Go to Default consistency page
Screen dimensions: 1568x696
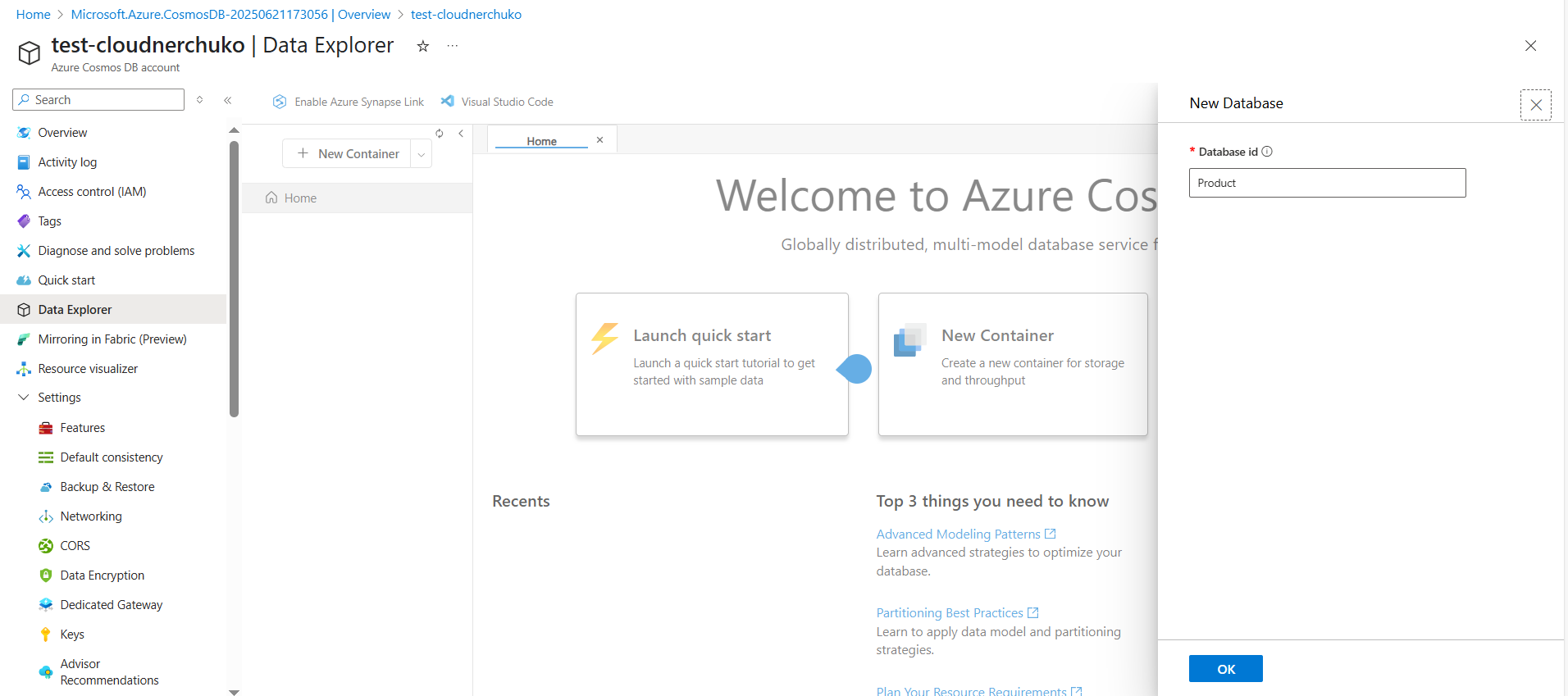(112, 457)
